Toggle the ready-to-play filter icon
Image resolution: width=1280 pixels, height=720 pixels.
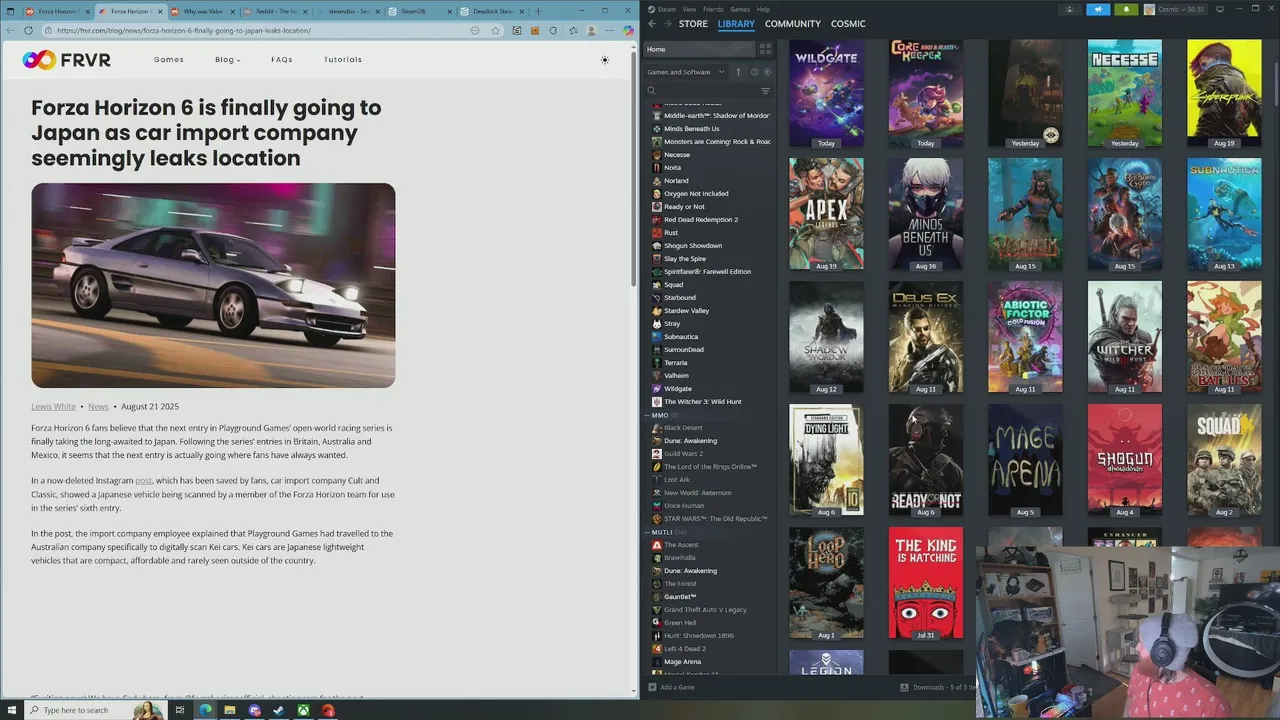(767, 72)
